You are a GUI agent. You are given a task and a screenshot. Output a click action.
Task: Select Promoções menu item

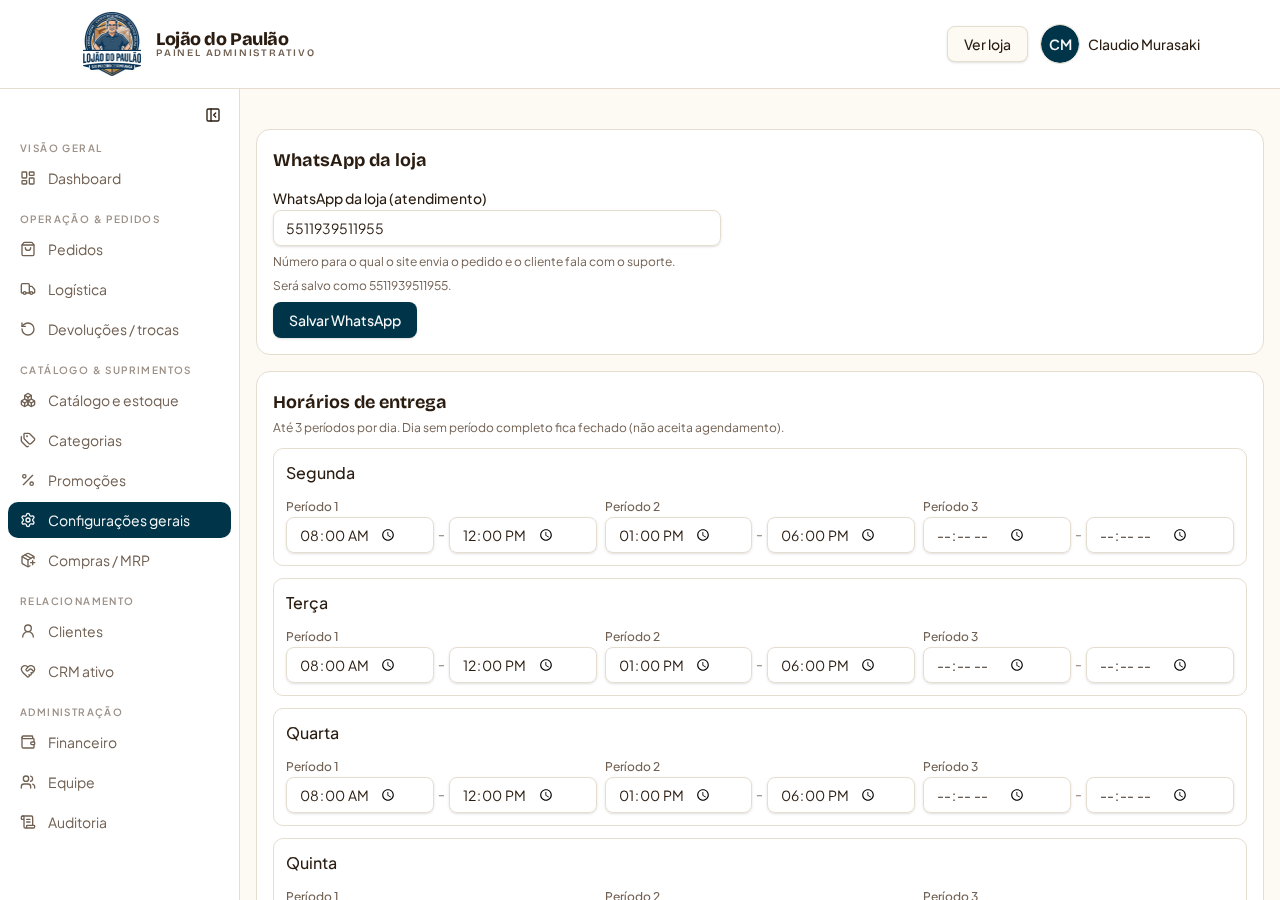(120, 480)
